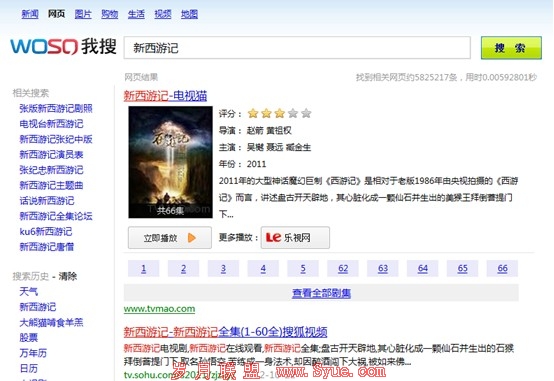554x381 pixels.
Task: Clear search history with 清除
Action: (x=67, y=276)
